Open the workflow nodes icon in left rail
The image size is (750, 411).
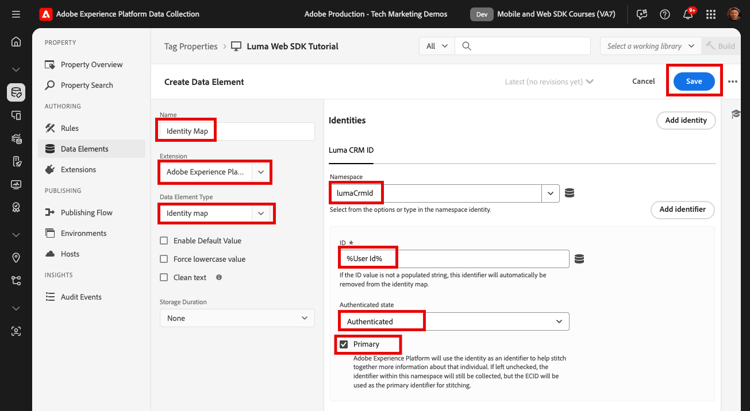[x=16, y=281]
